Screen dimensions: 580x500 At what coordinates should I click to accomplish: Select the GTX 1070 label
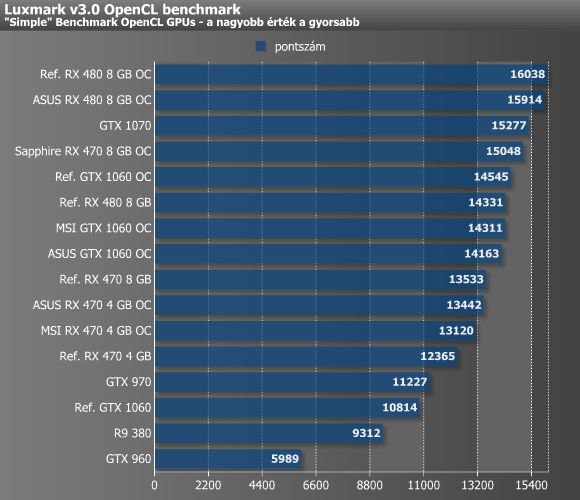coord(125,126)
